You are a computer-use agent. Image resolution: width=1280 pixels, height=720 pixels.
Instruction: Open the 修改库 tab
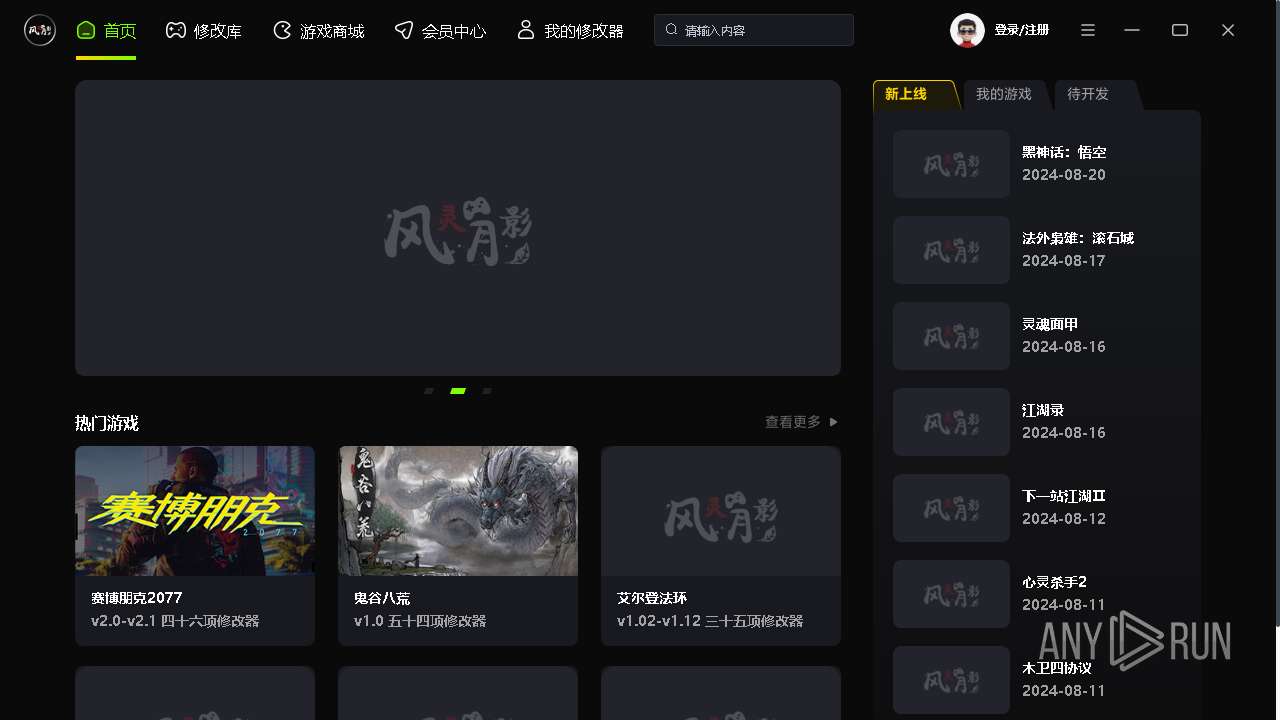coord(204,31)
